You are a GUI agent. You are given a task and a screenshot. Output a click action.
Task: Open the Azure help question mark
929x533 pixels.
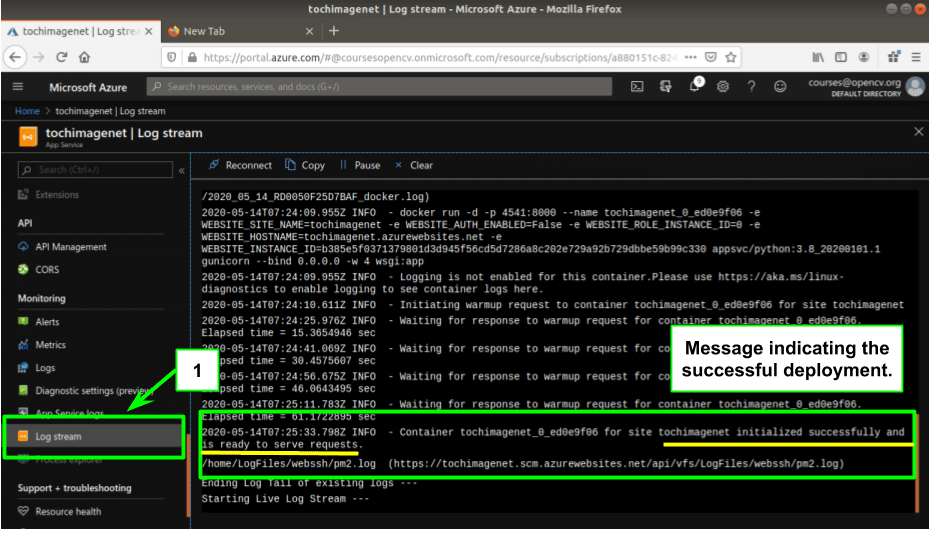tap(751, 87)
